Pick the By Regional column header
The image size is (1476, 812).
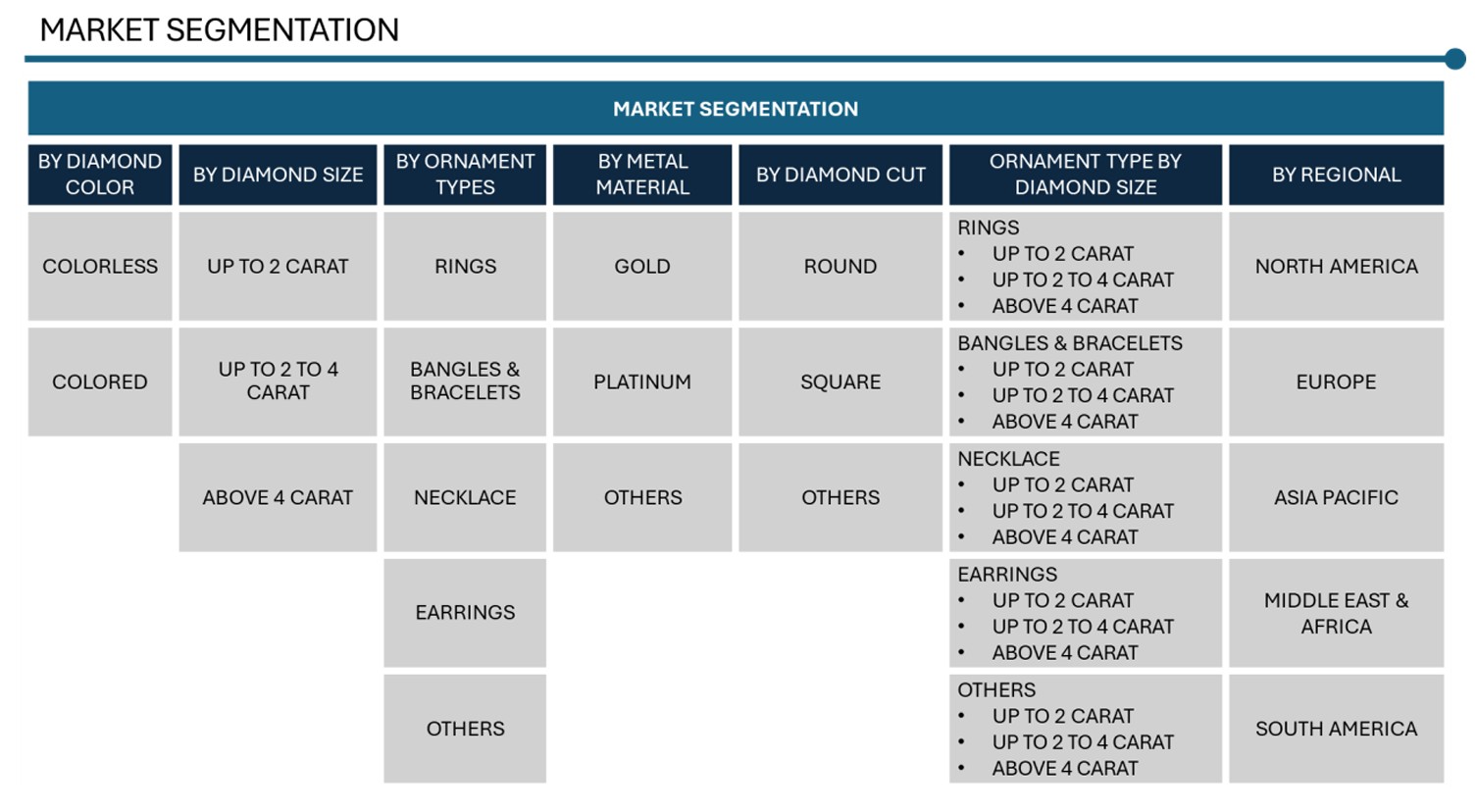coord(1336,175)
